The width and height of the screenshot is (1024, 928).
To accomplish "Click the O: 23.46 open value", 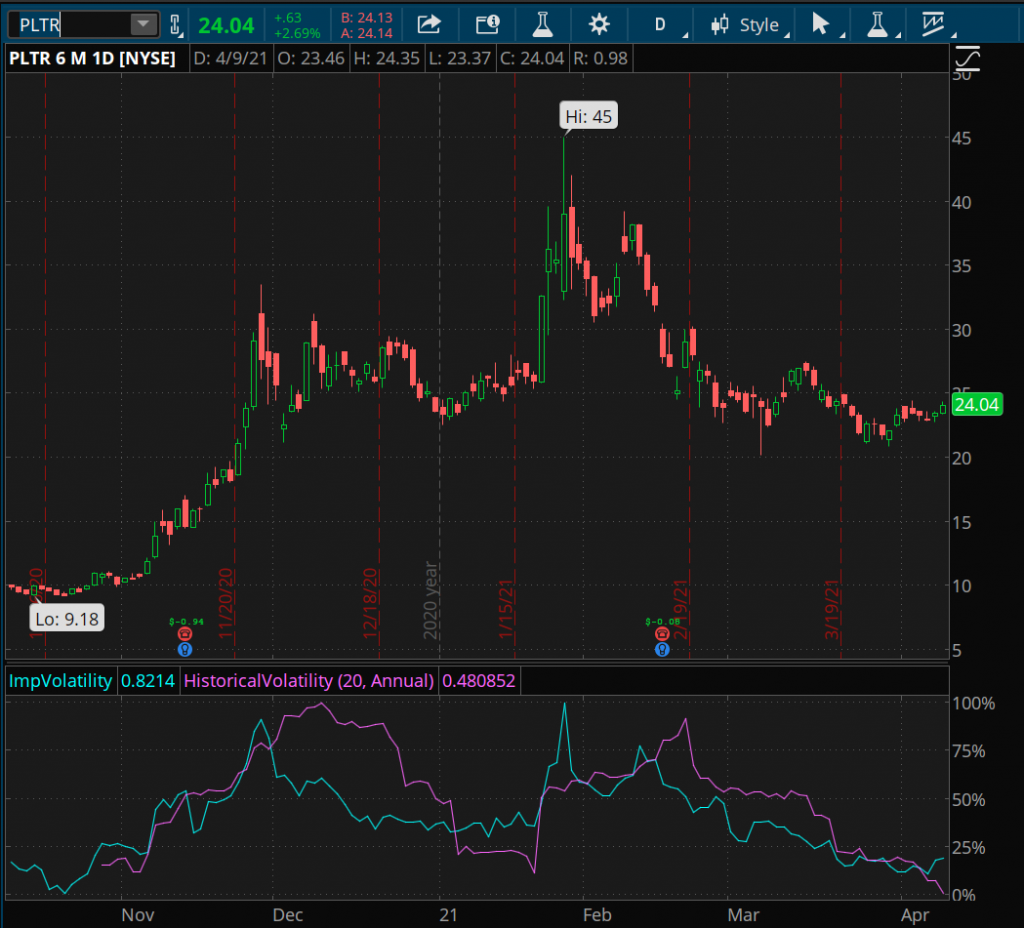I will pos(311,59).
